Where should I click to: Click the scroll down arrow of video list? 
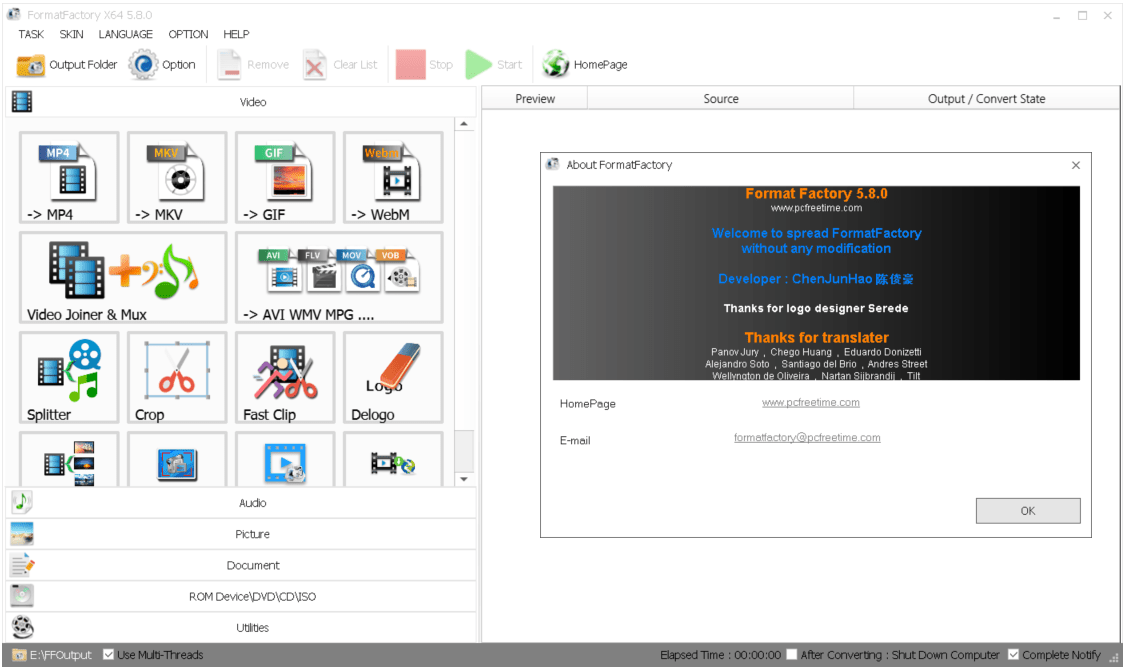coord(464,479)
